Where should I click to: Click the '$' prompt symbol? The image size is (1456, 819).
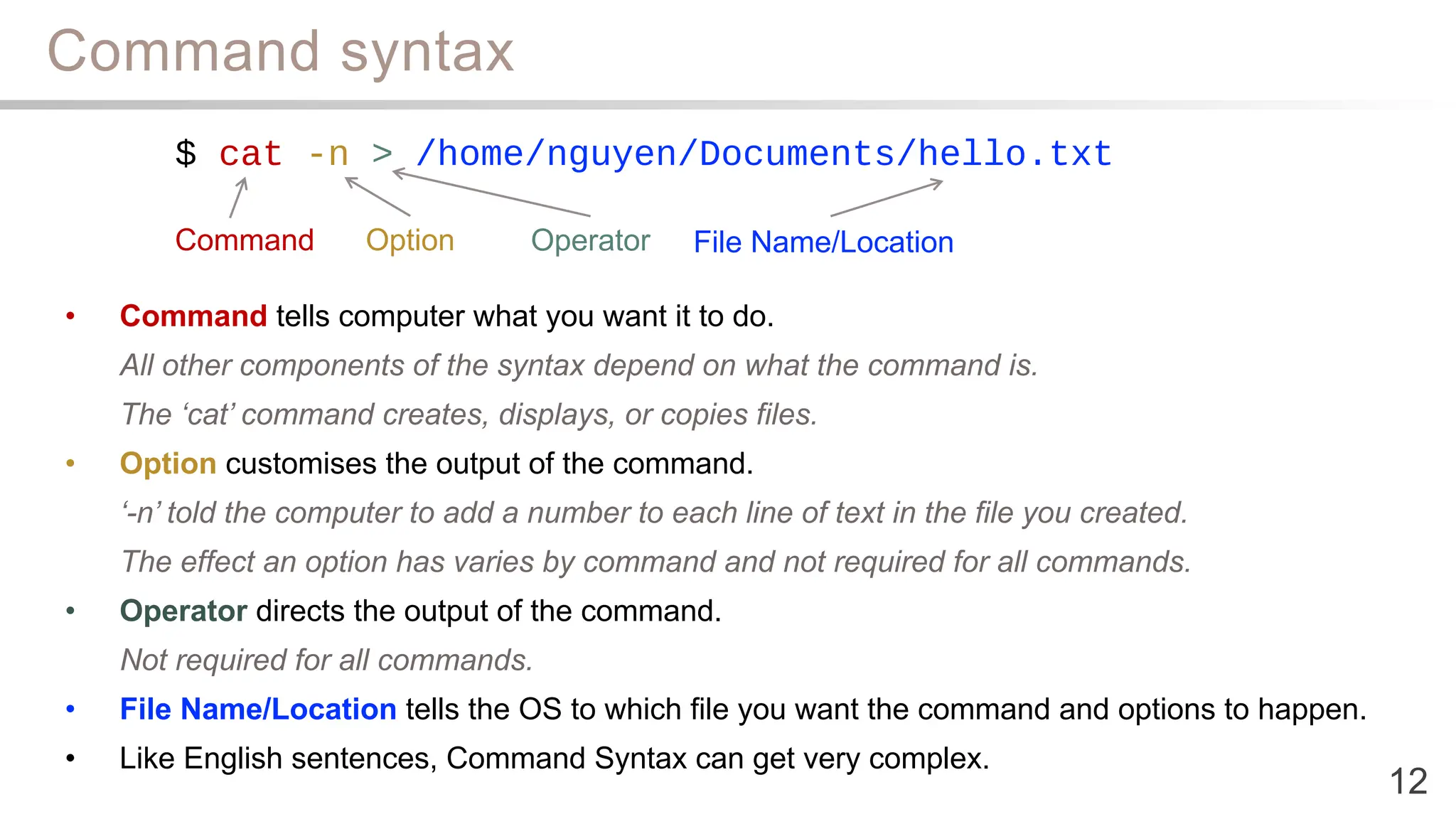coord(186,154)
